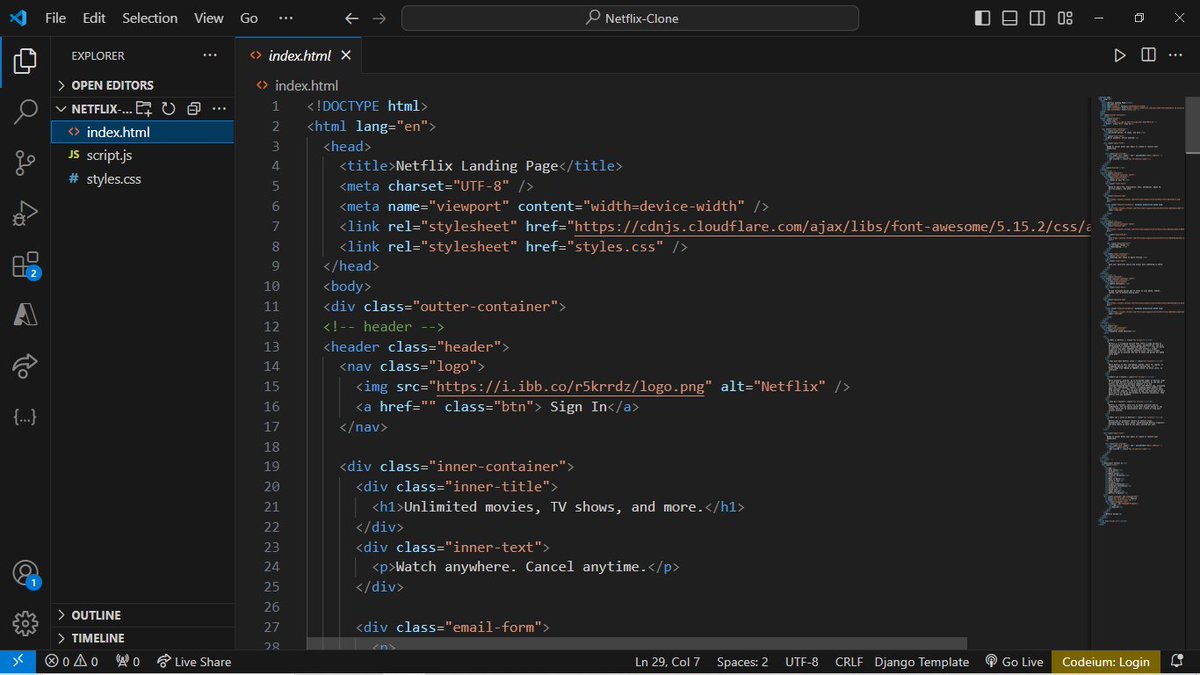Open the Edit menu
The width and height of the screenshot is (1200, 675).
click(94, 18)
